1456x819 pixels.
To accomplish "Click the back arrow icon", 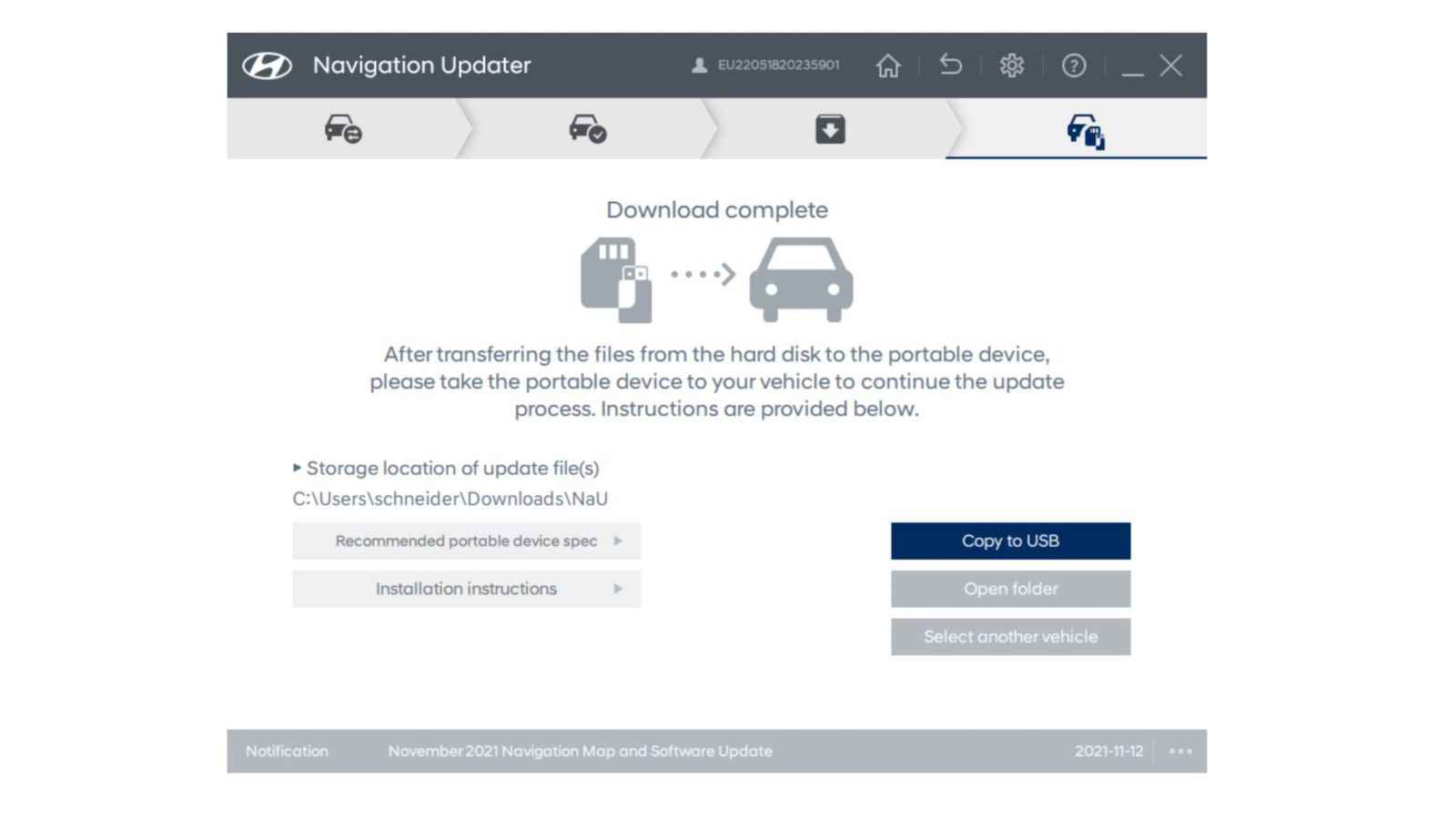I will (950, 65).
